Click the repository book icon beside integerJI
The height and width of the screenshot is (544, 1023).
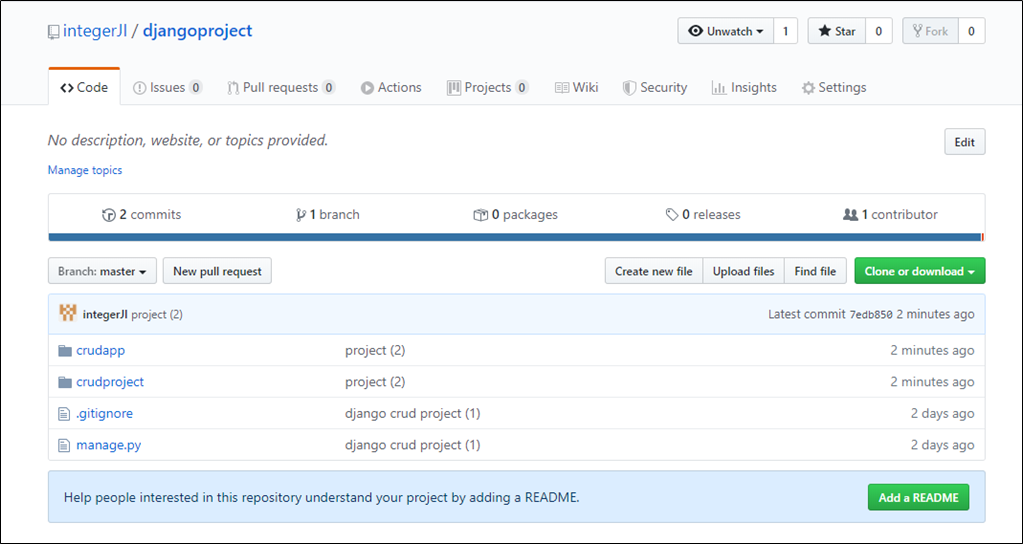point(53,32)
